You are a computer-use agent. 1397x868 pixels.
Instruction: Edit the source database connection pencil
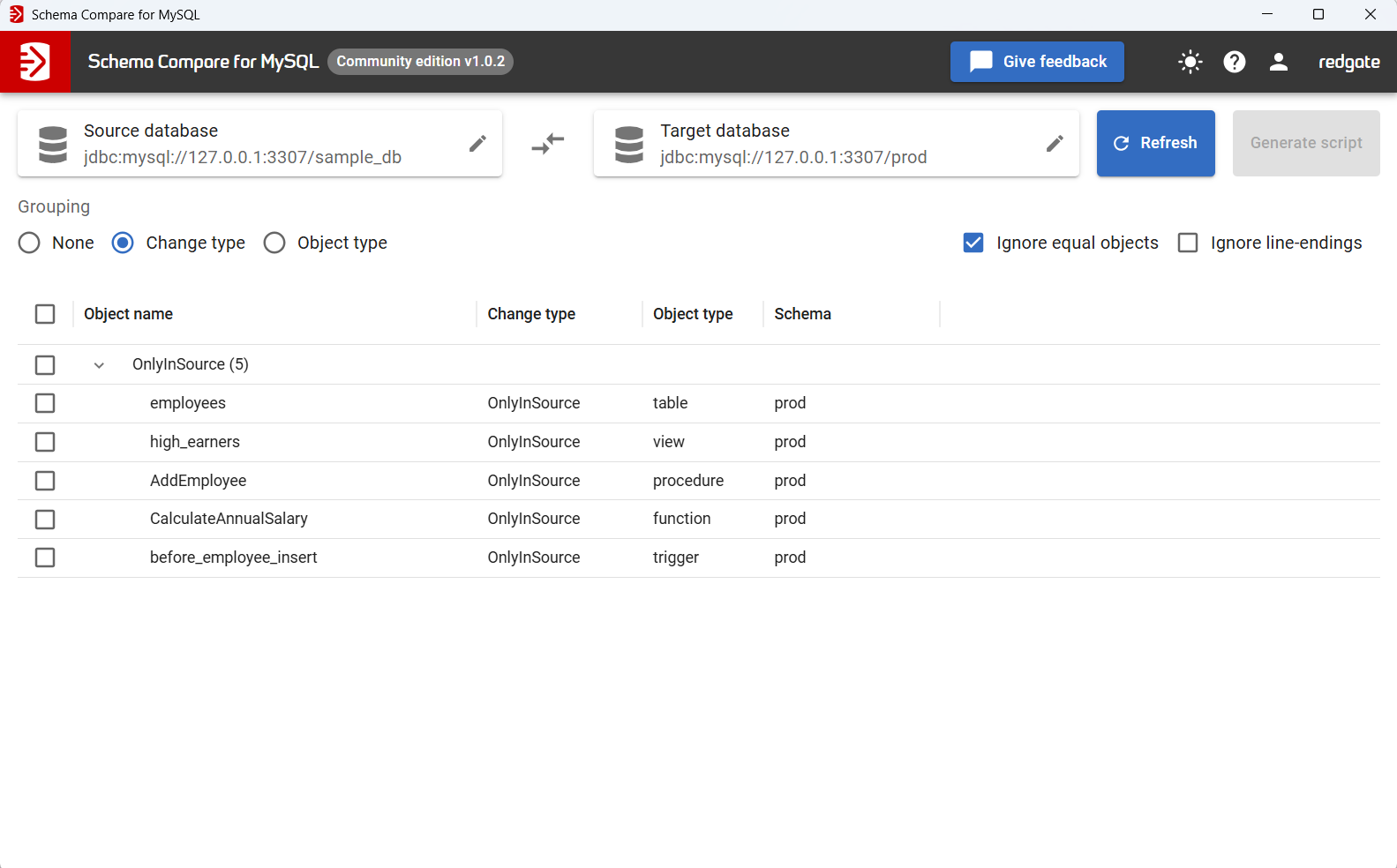pyautogui.click(x=477, y=144)
